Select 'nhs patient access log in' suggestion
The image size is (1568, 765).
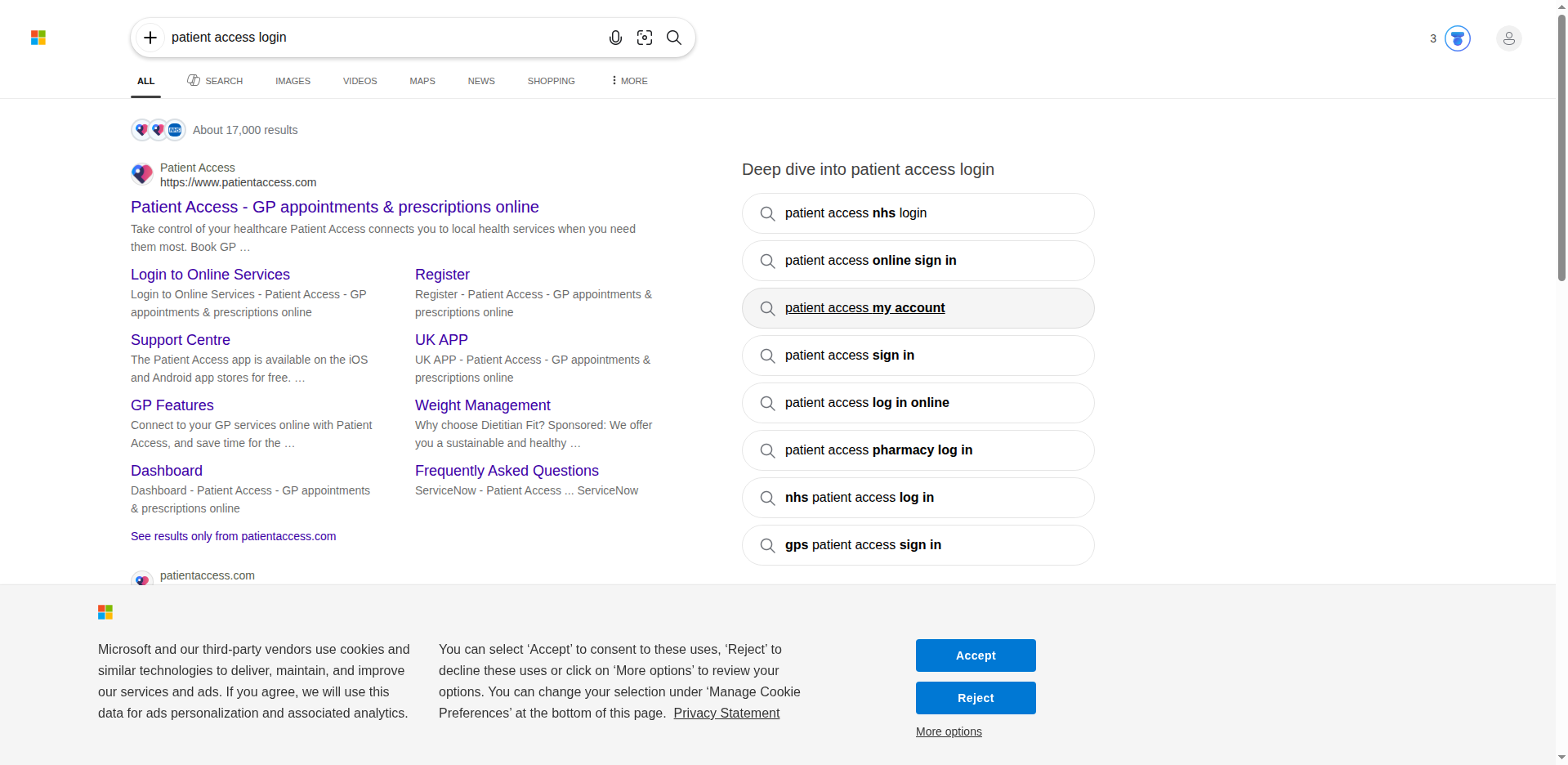918,498
